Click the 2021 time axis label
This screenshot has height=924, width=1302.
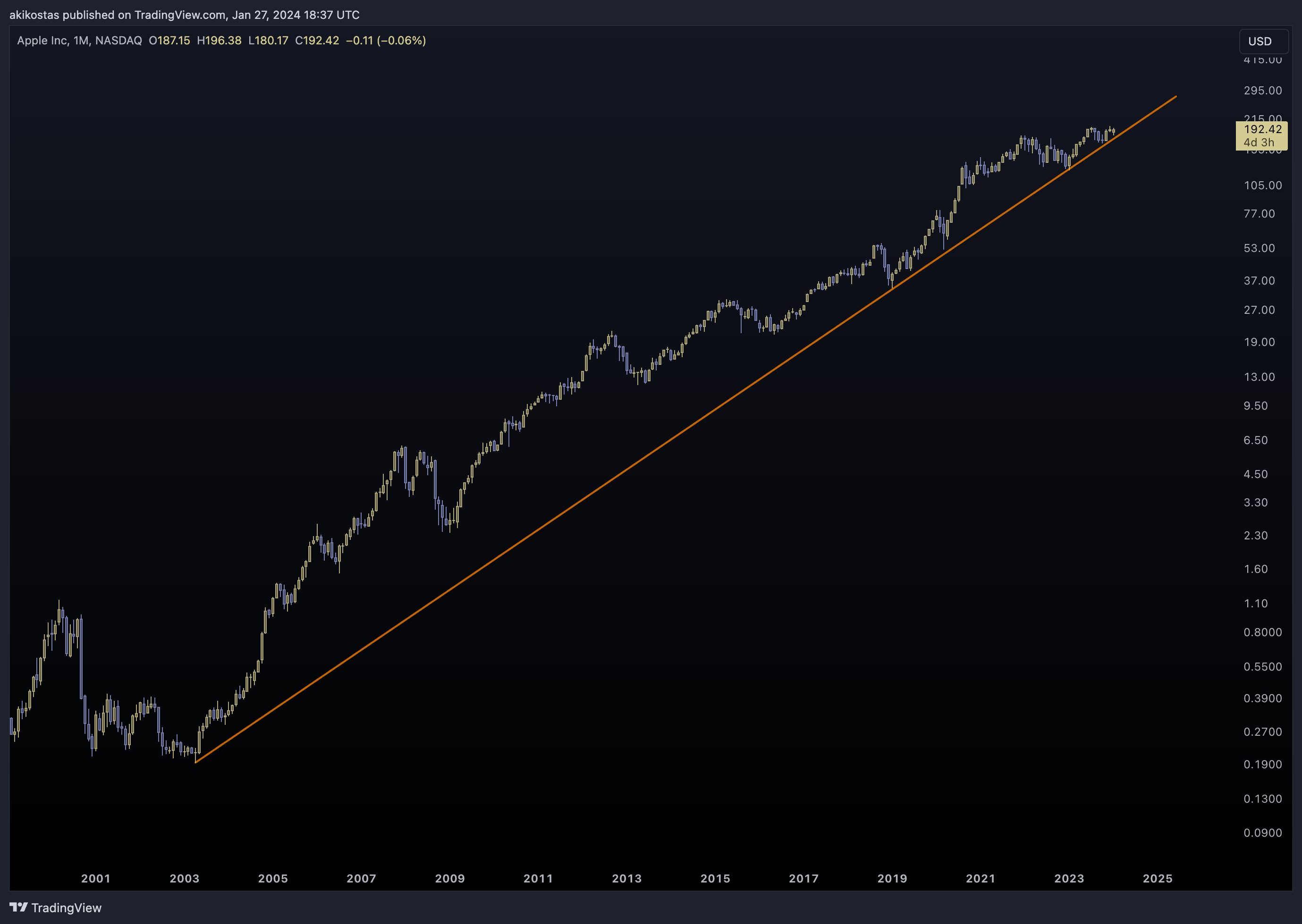pos(981,878)
